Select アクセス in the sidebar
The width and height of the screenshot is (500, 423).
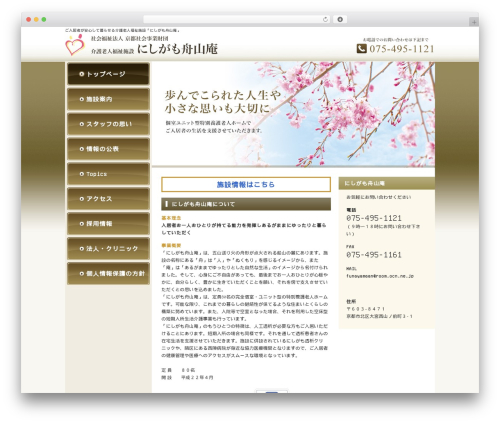click(x=108, y=199)
